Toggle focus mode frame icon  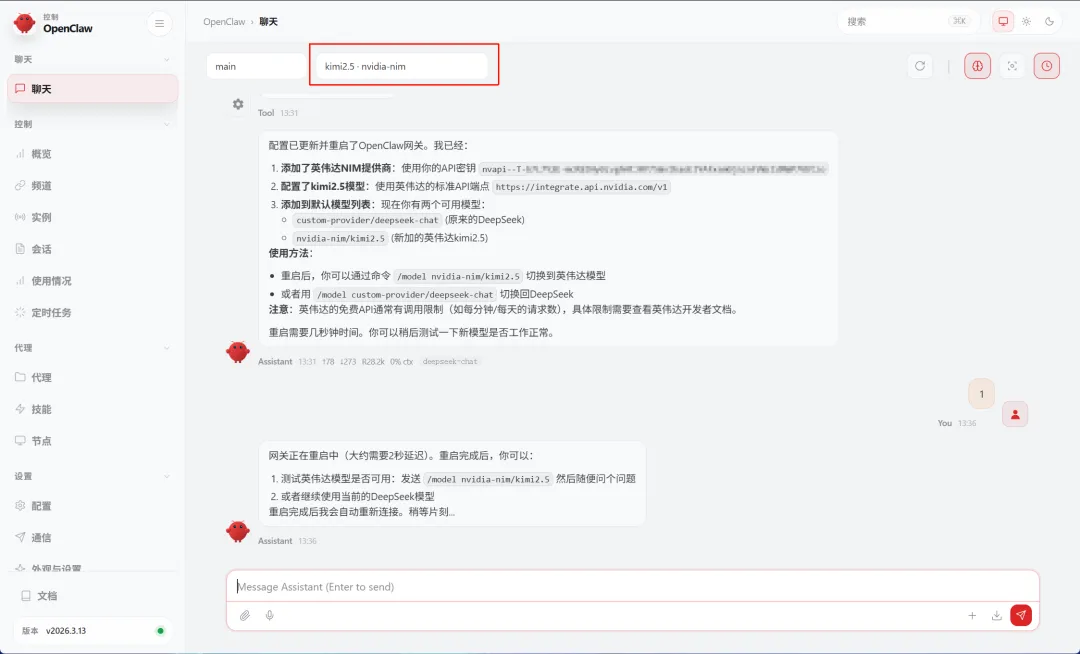coord(1012,66)
